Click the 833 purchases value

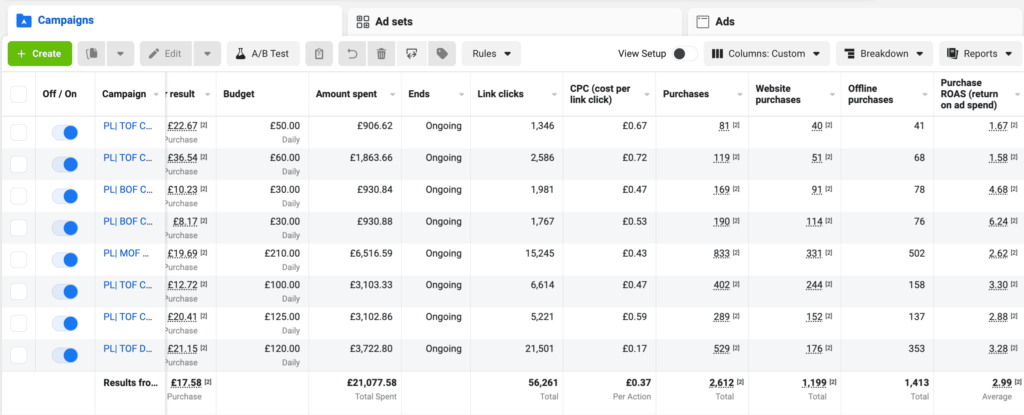pos(722,253)
